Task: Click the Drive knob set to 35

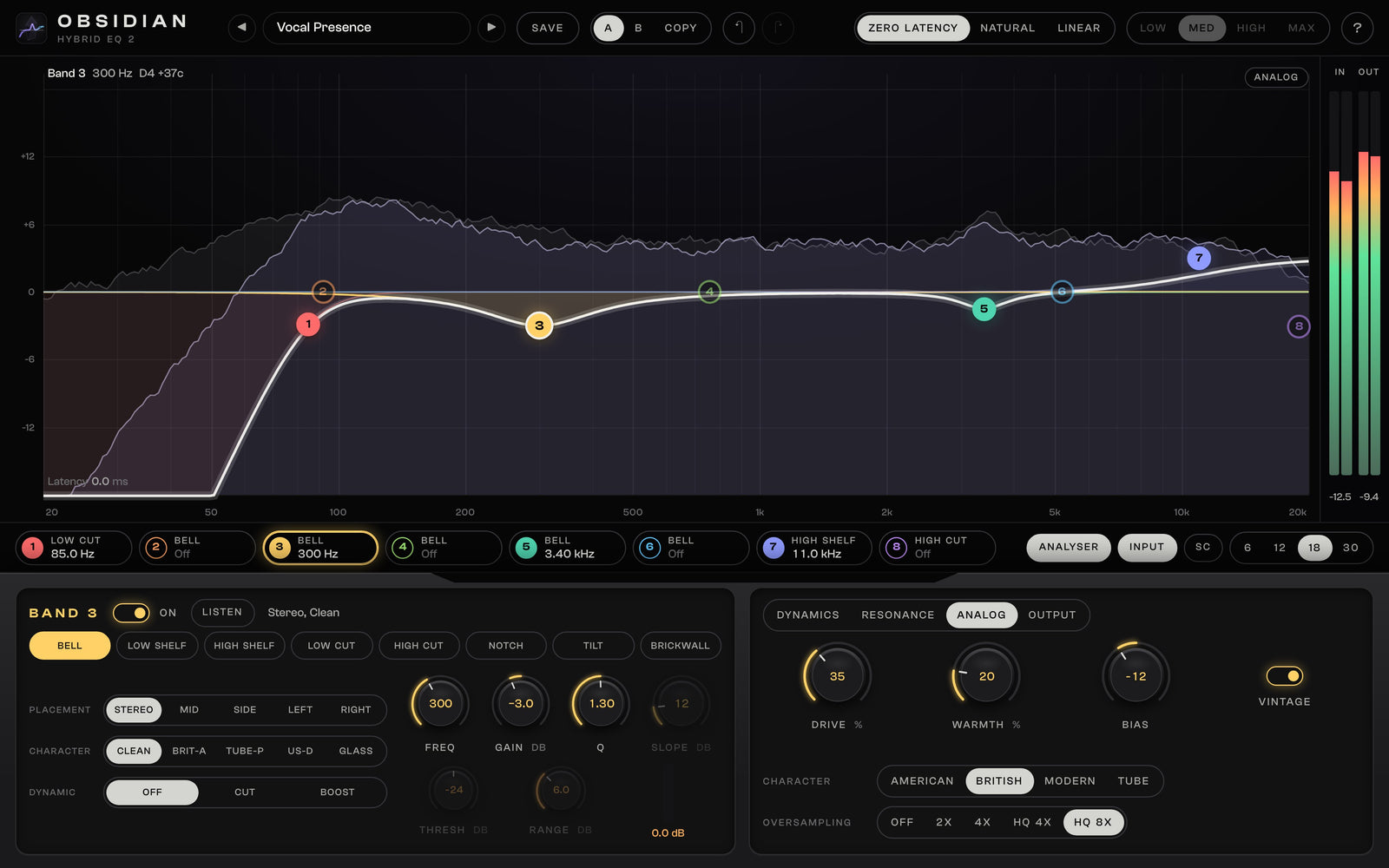Action: tap(837, 676)
